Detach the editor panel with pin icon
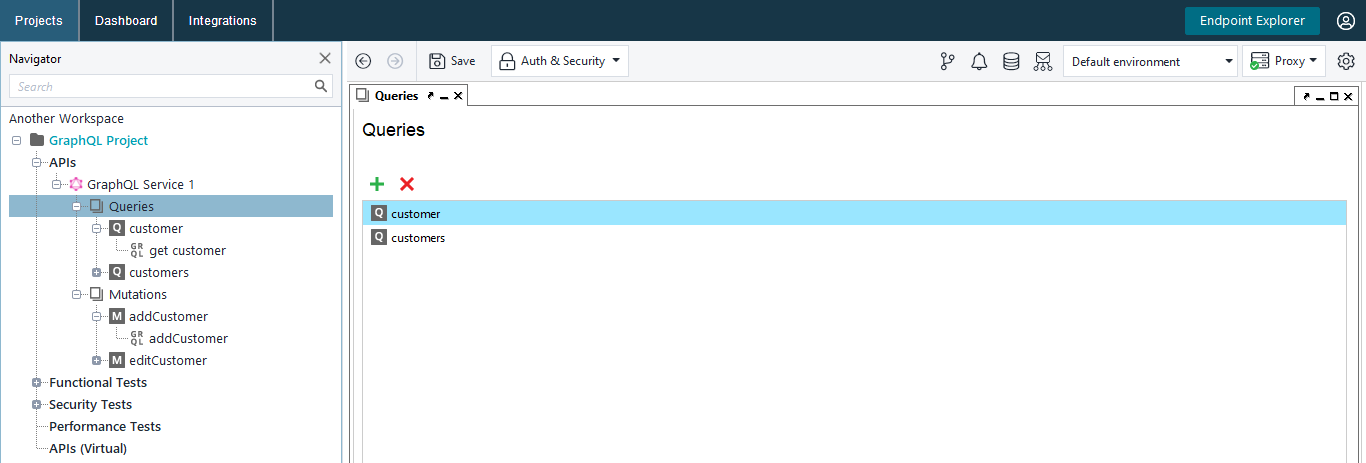 click(1307, 97)
